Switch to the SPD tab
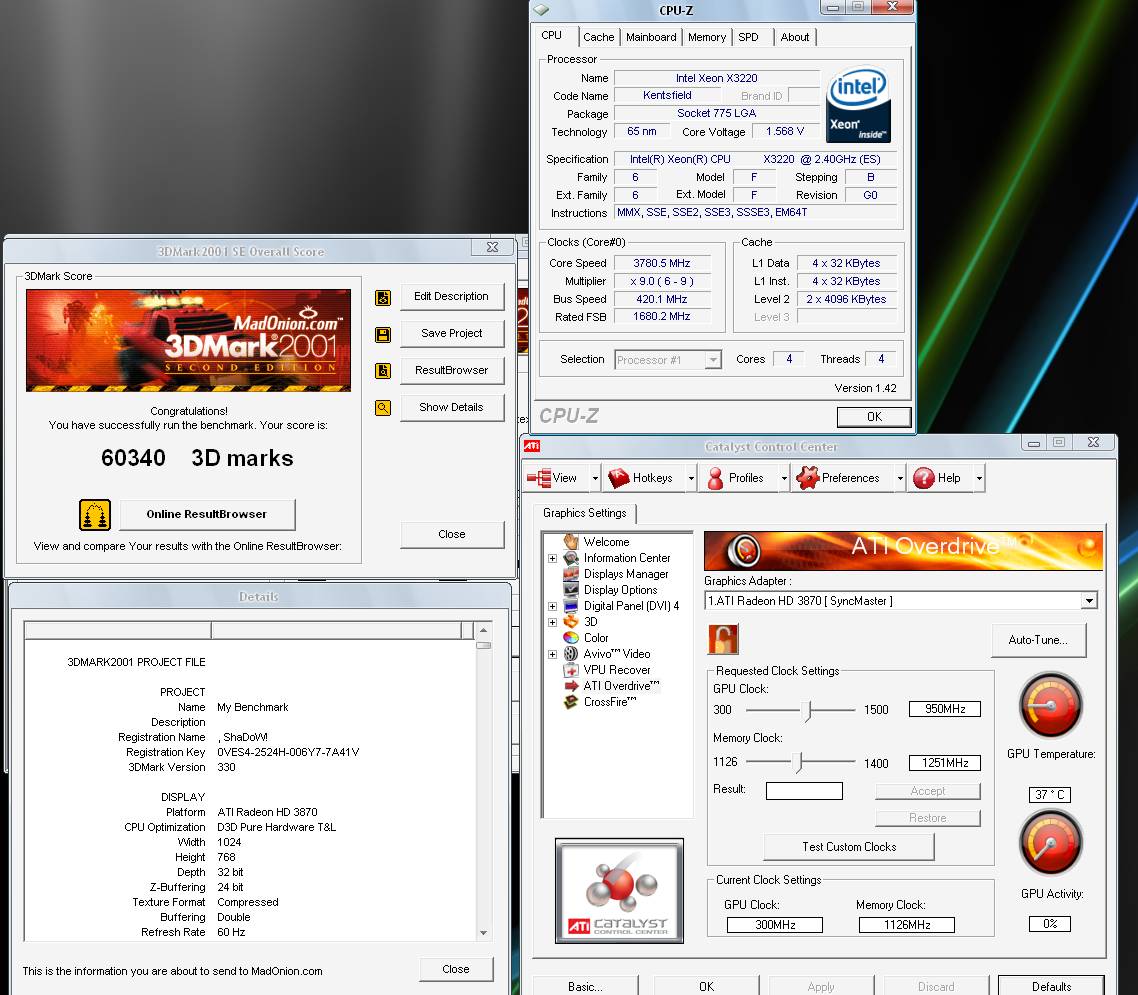This screenshot has height=995, width=1138. click(748, 37)
